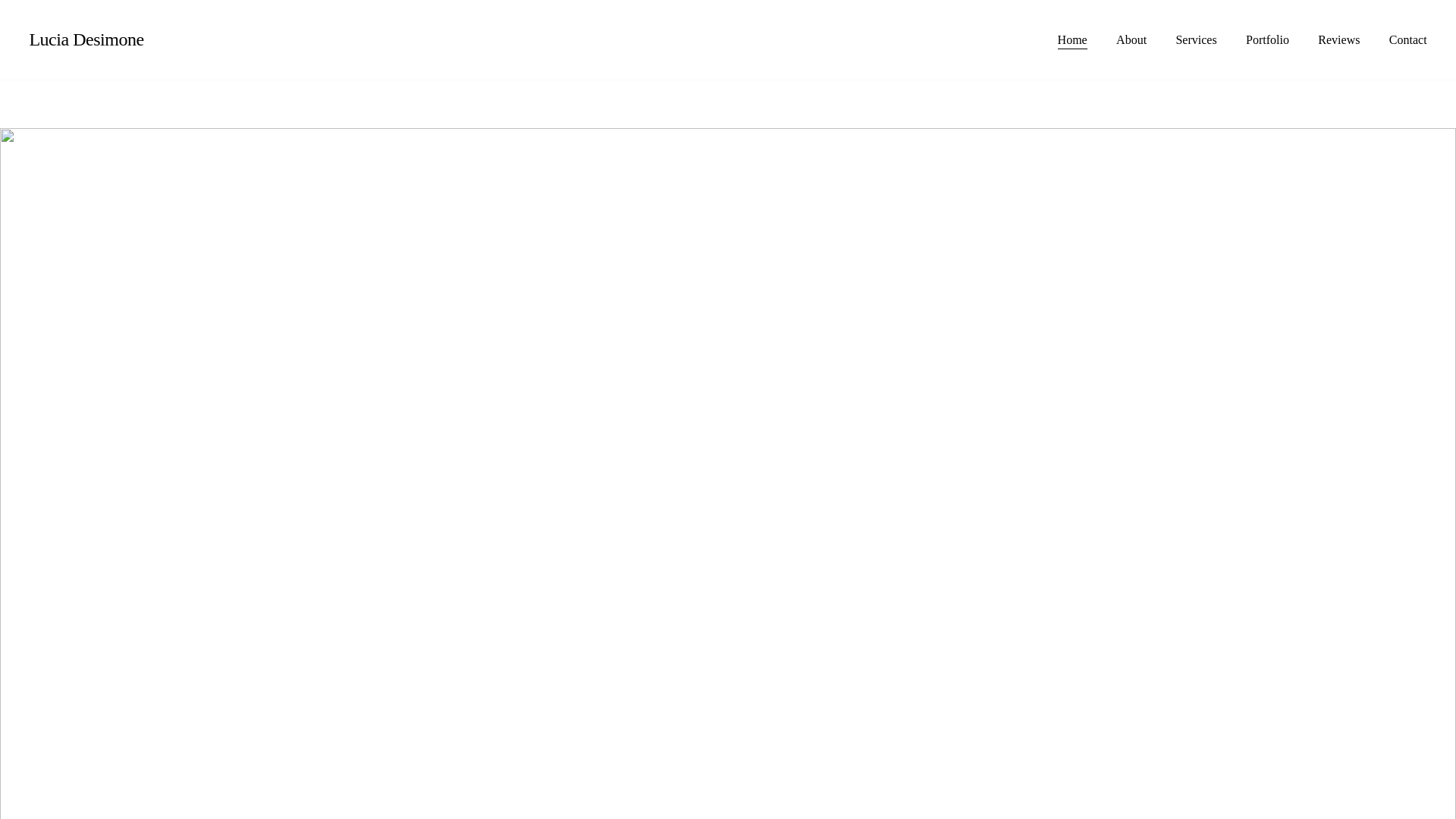Click the broken image icon
1456x819 pixels.
click(x=8, y=136)
